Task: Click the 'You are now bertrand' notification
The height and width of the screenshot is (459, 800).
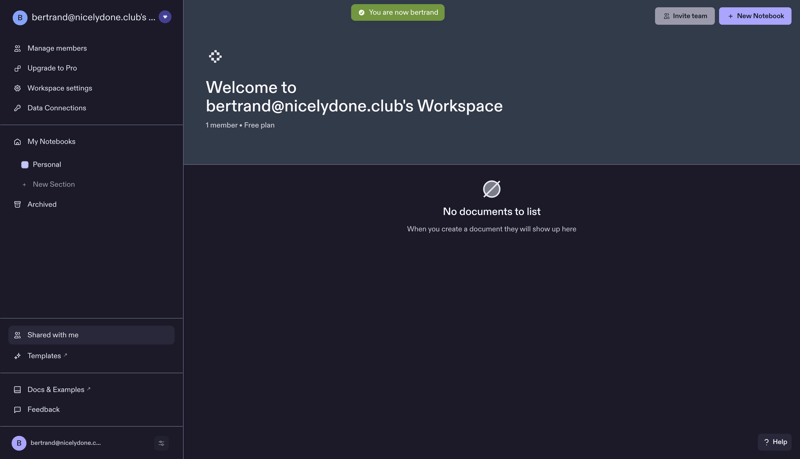Action: 397,13
